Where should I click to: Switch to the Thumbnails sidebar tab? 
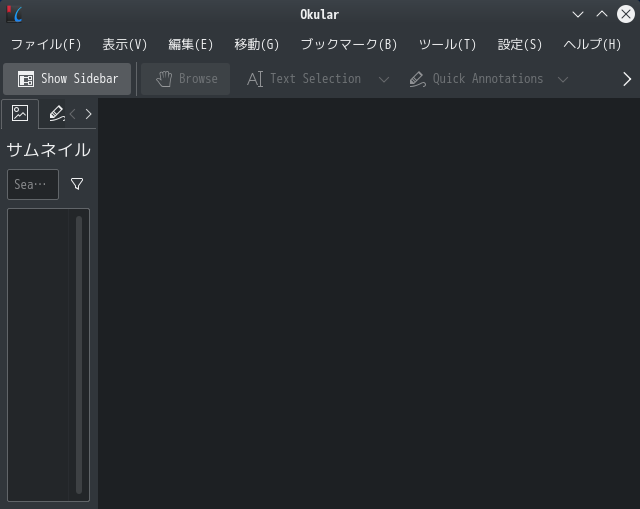(20, 113)
